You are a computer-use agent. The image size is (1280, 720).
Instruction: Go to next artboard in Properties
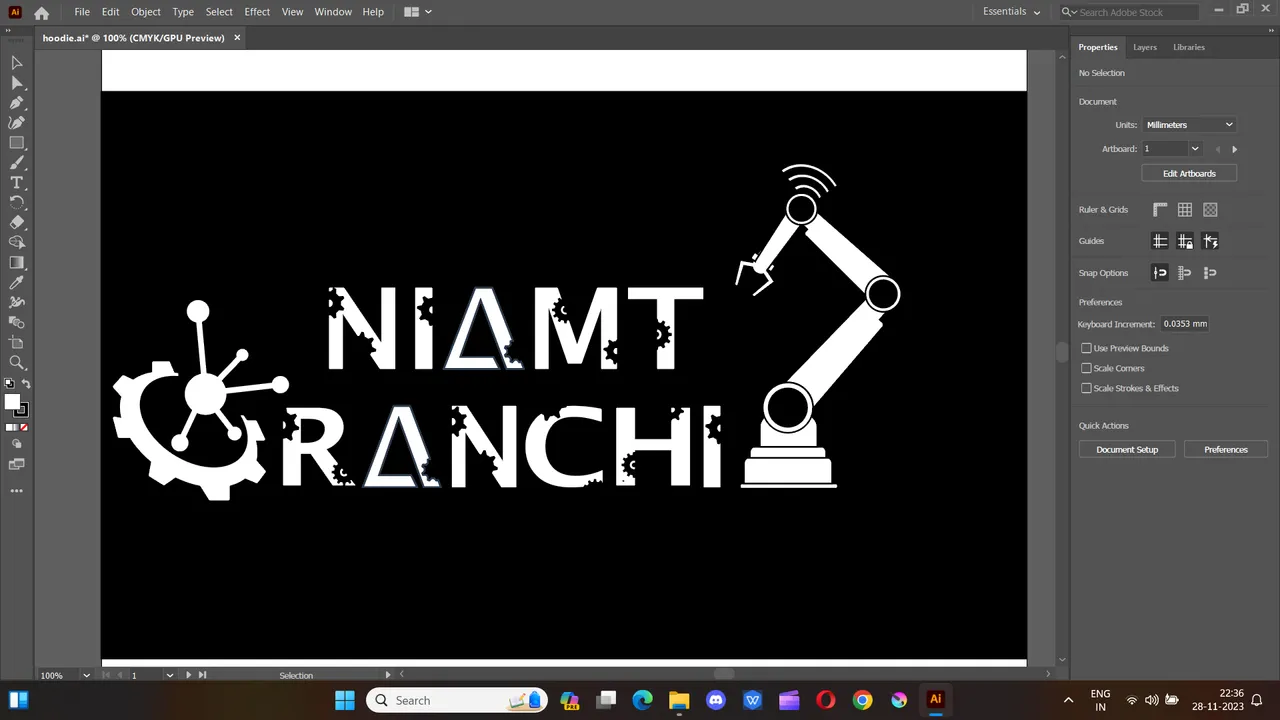click(x=1234, y=149)
